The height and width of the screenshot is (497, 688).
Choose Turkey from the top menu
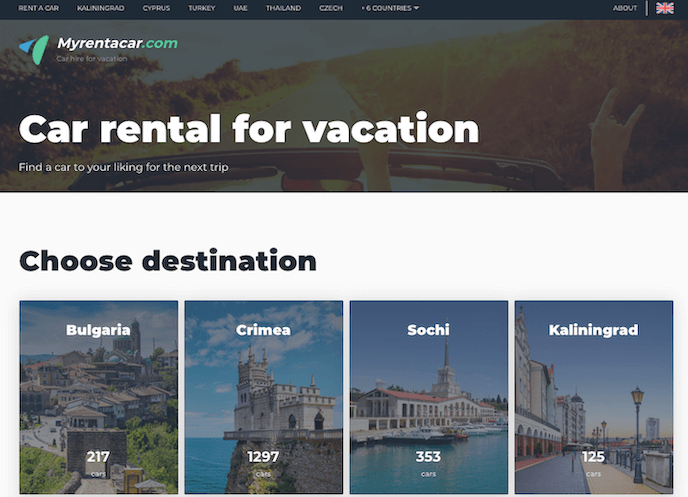pyautogui.click(x=201, y=8)
